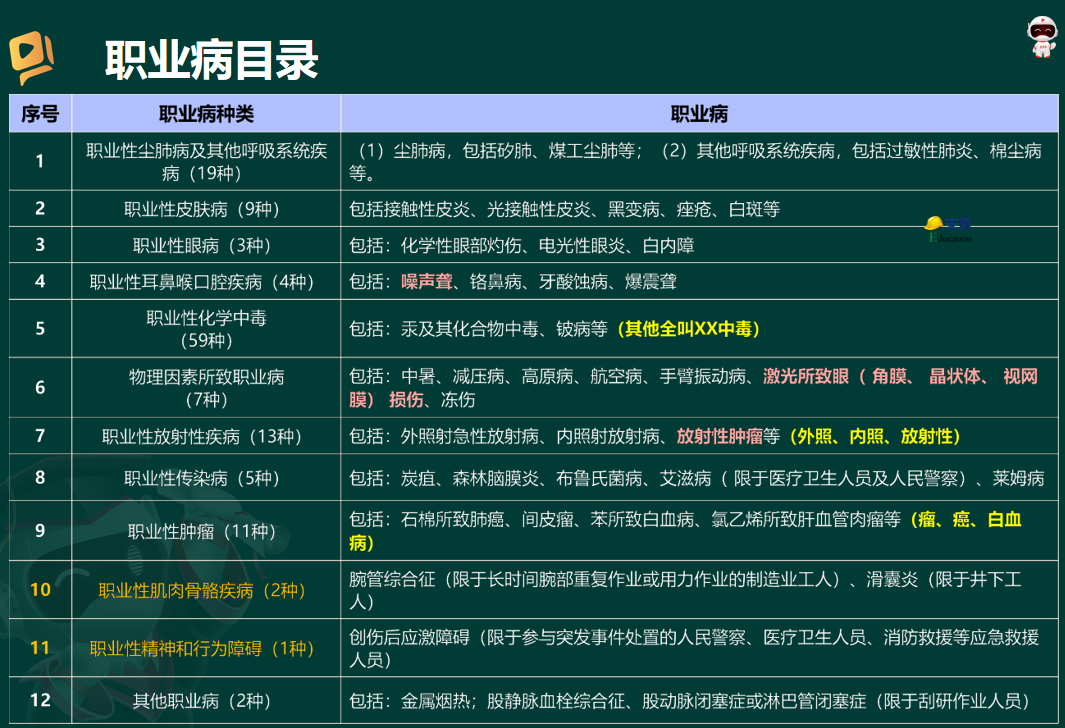Viewport: 1065px width, 728px height.
Task: Click the orange logo beside the slide title
Action: pyautogui.click(x=30, y=59)
